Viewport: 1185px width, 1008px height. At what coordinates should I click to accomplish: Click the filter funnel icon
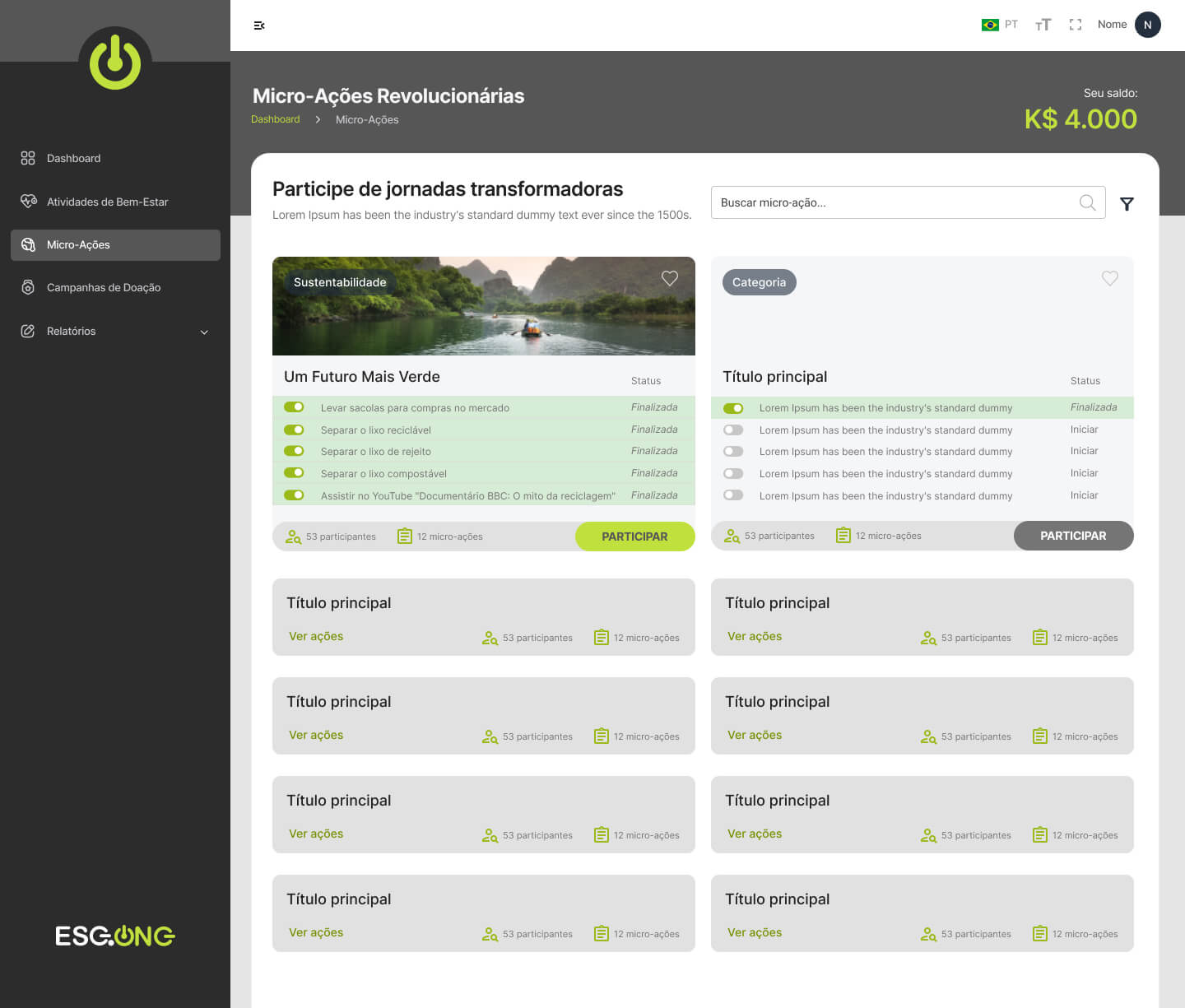click(x=1127, y=204)
